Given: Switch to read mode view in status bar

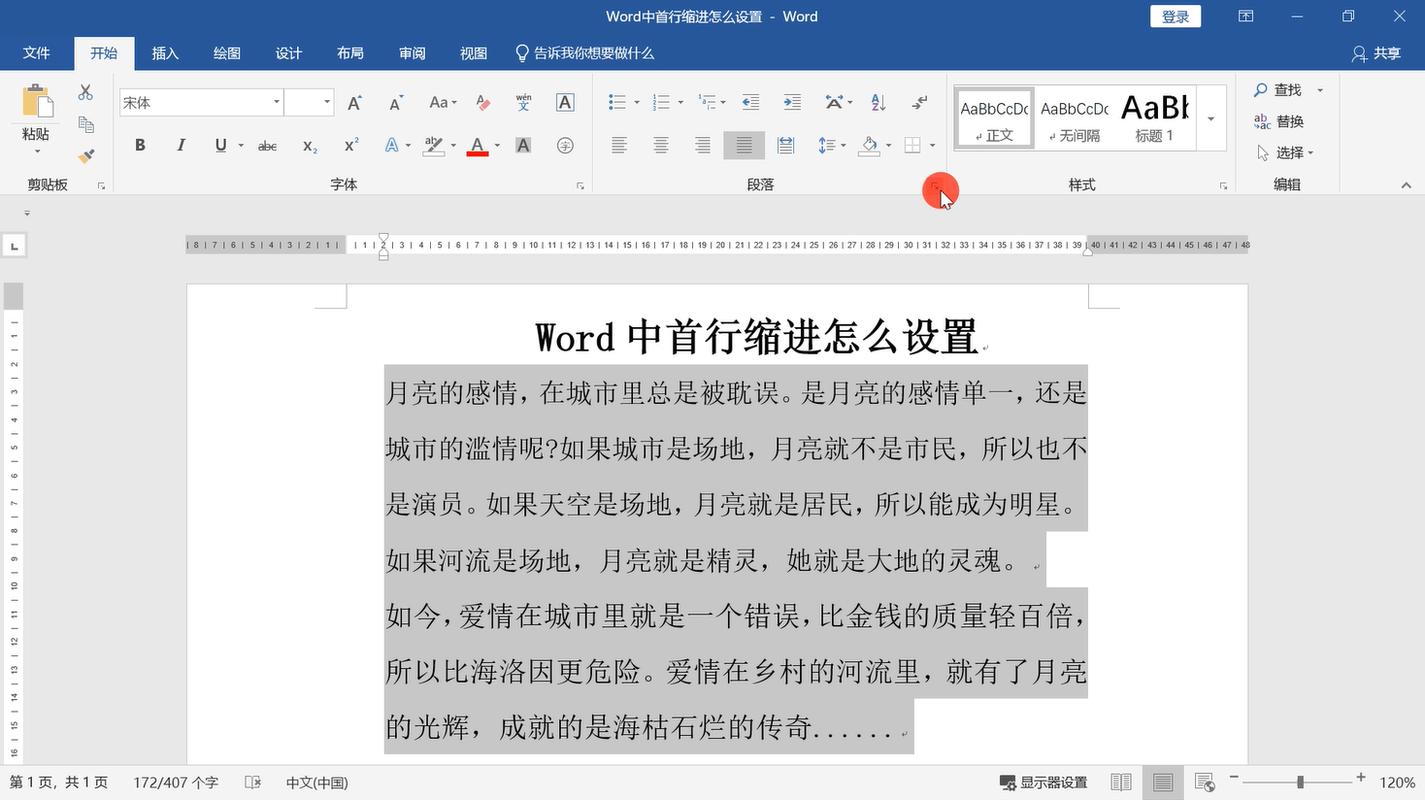Looking at the screenshot, I should click(1121, 782).
